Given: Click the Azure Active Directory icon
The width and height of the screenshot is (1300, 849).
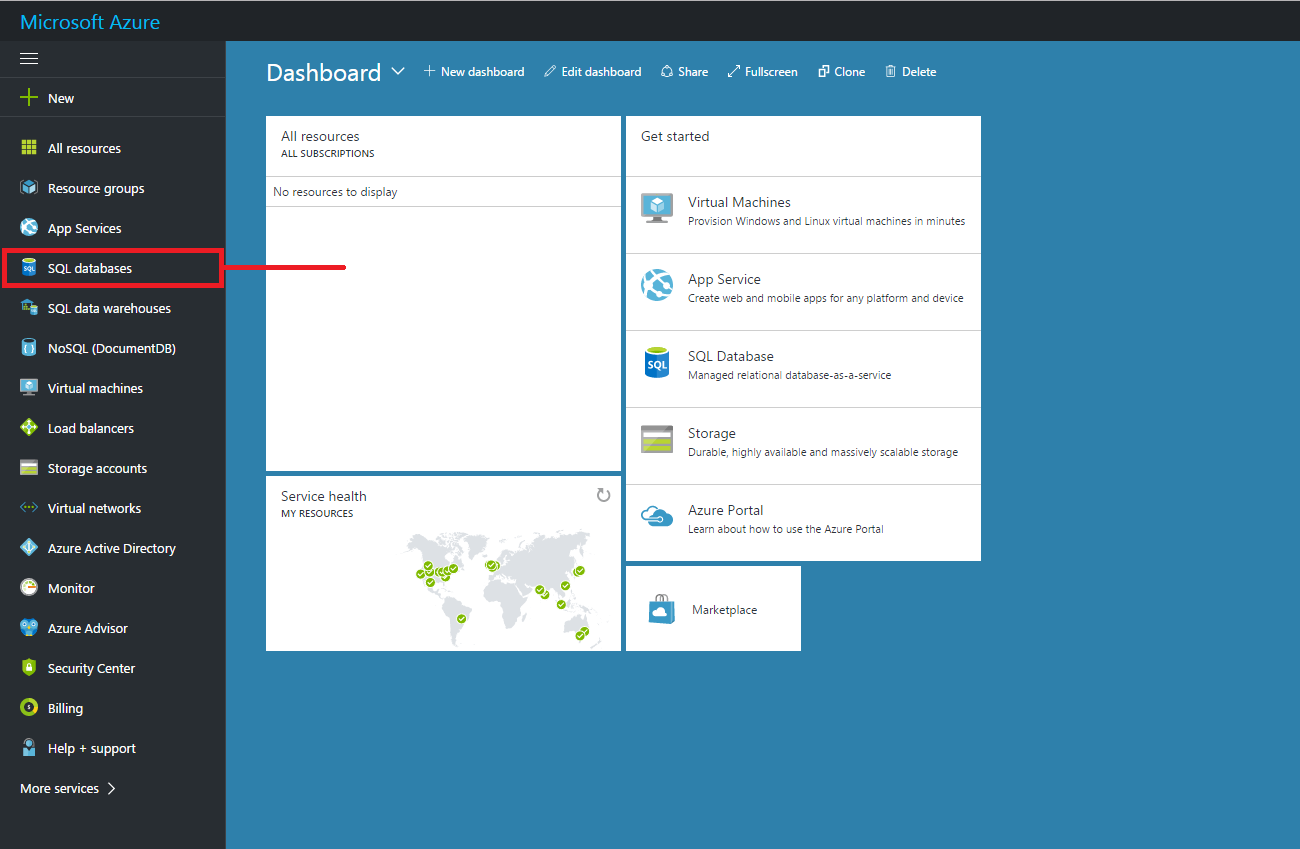Looking at the screenshot, I should pos(29,548).
